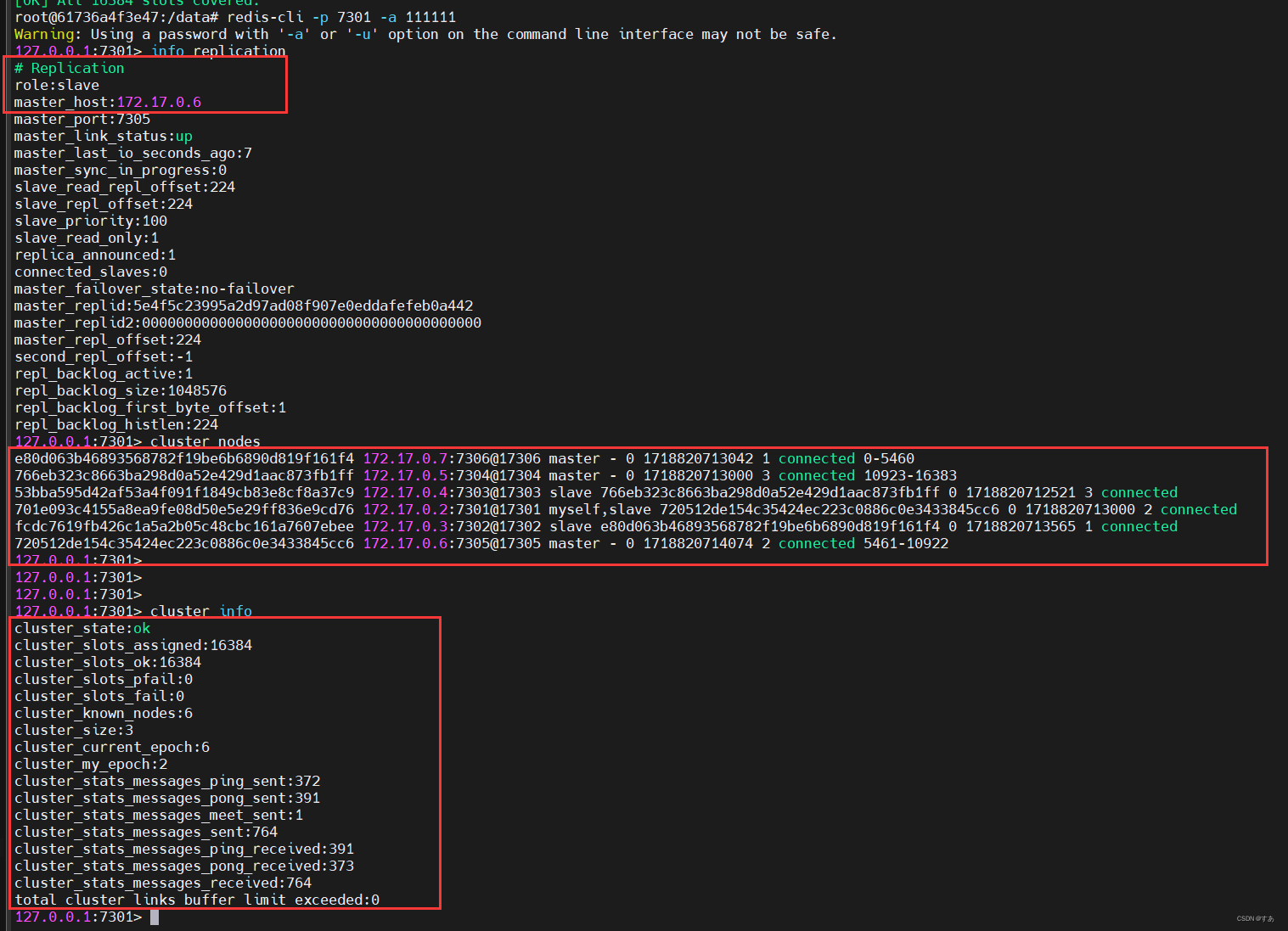Click 'replica_announced:1' line
Viewport: 1288px width, 931px height.
tap(95, 255)
